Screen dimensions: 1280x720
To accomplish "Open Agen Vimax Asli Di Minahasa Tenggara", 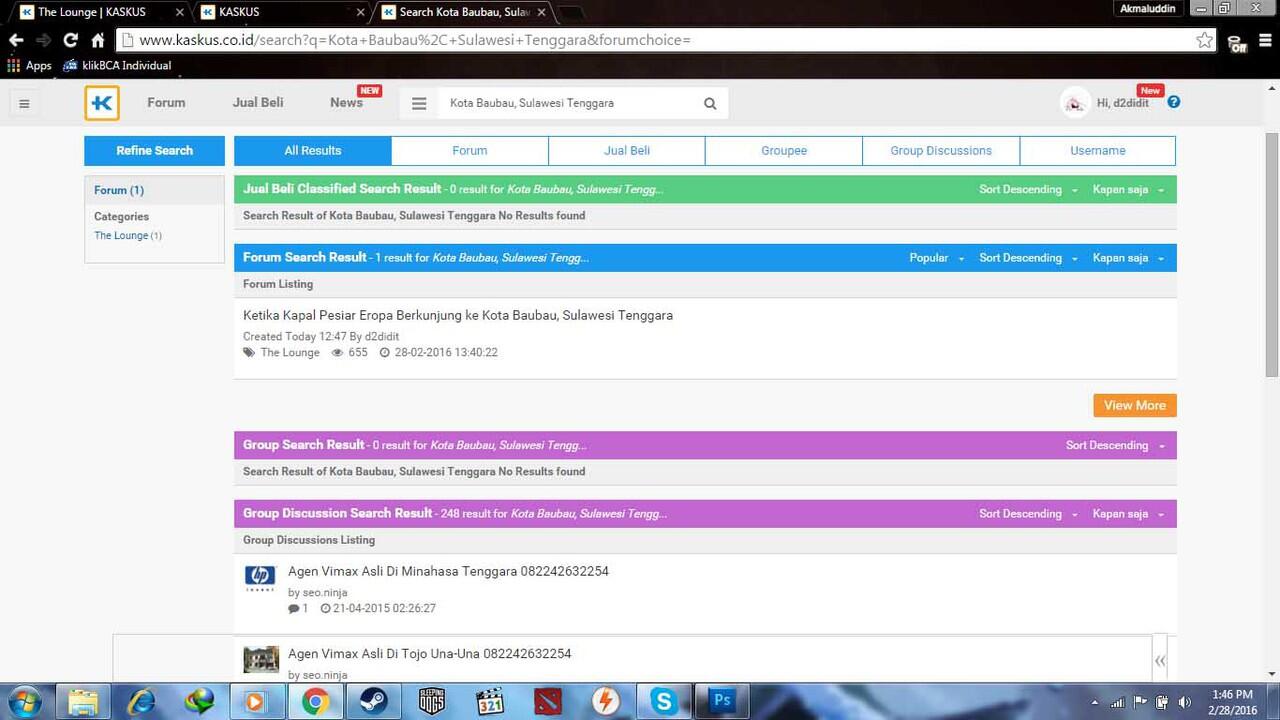I will click(x=448, y=571).
